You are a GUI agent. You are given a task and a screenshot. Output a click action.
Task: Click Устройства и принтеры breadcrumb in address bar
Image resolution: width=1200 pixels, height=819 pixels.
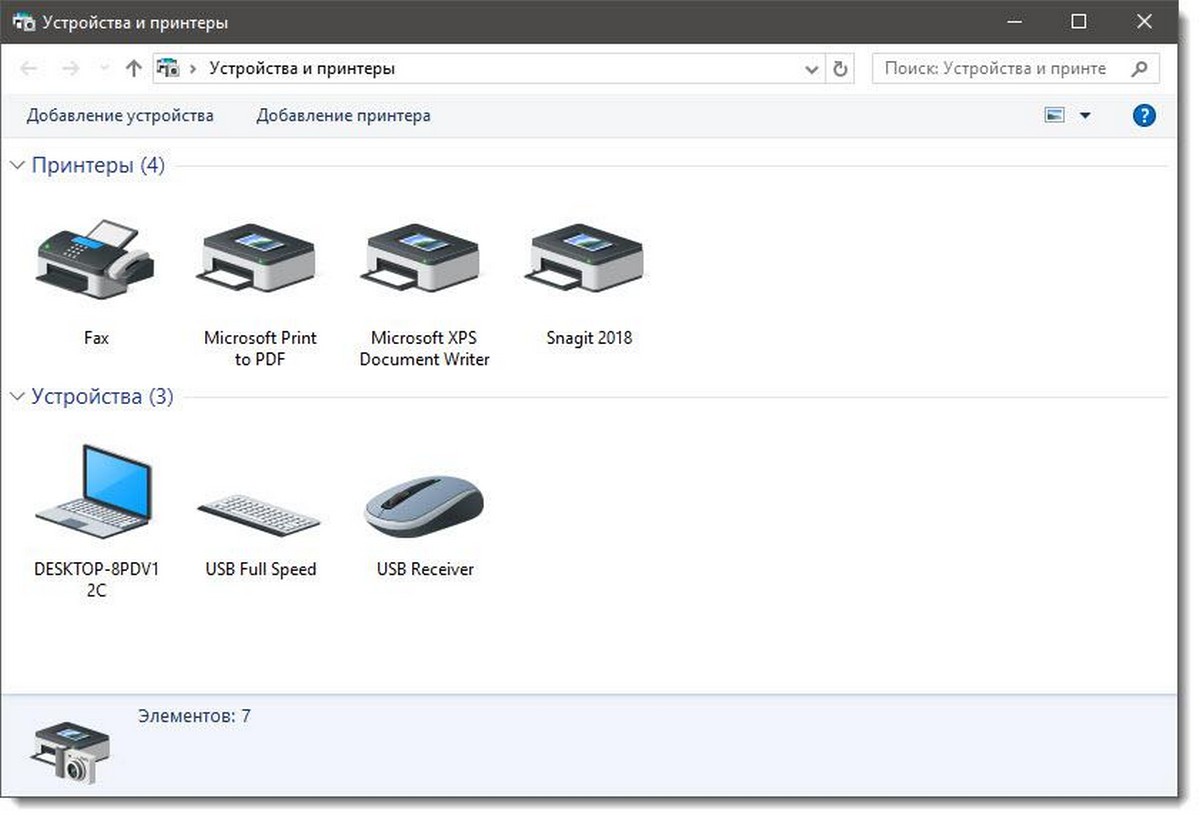pyautogui.click(x=302, y=69)
